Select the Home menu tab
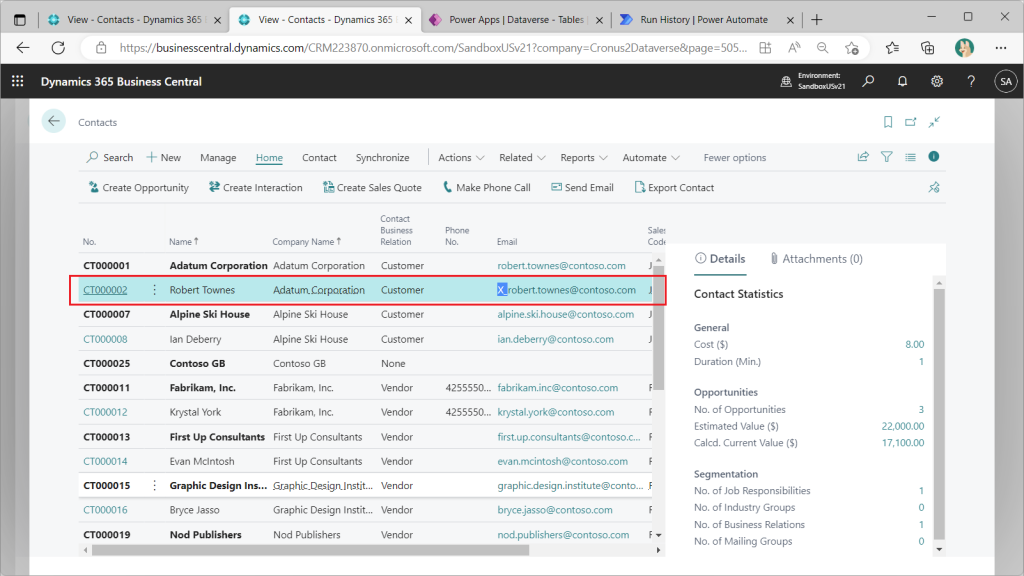1024x576 pixels. click(269, 157)
